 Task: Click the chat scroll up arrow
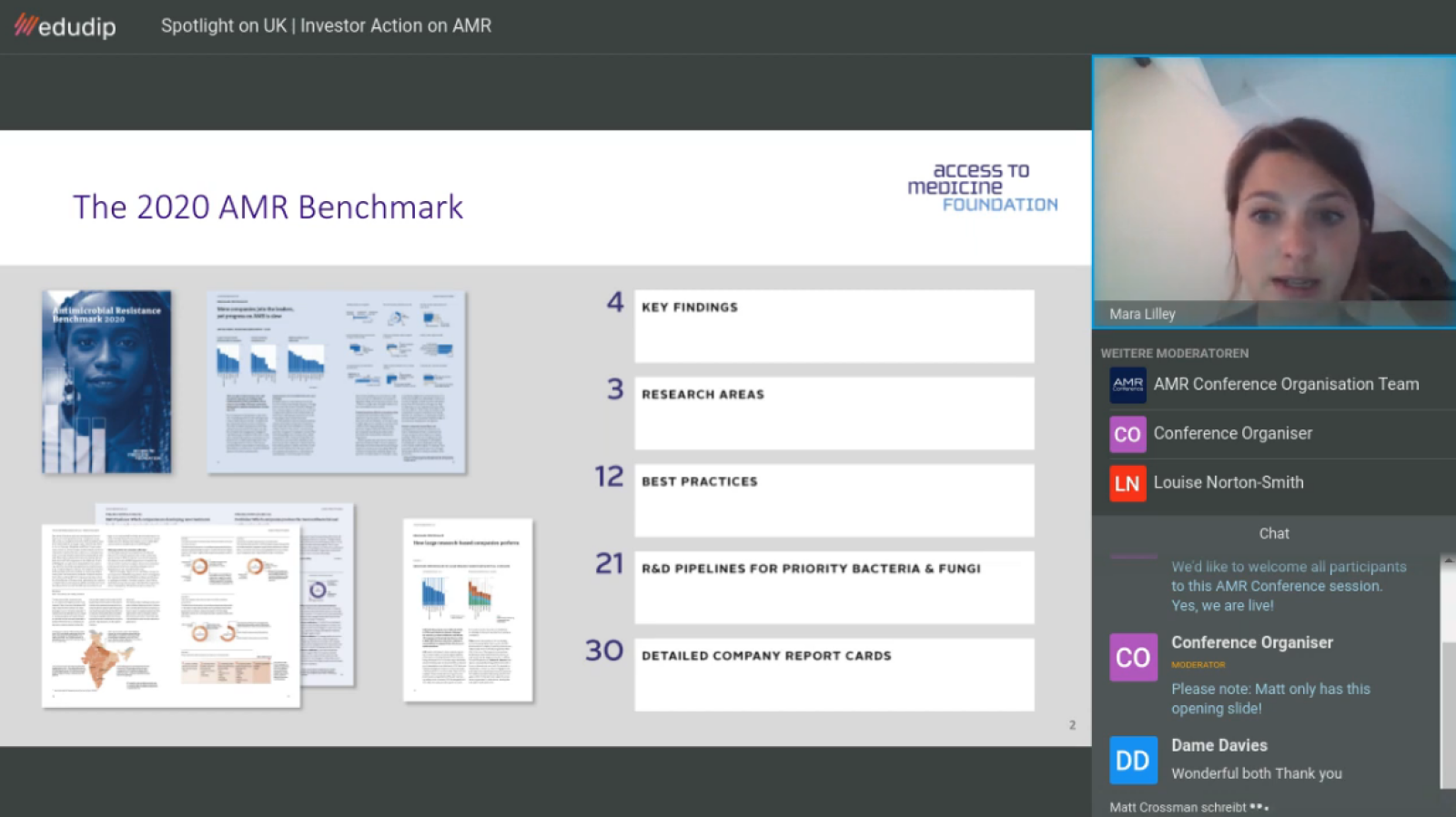pos(1447,561)
